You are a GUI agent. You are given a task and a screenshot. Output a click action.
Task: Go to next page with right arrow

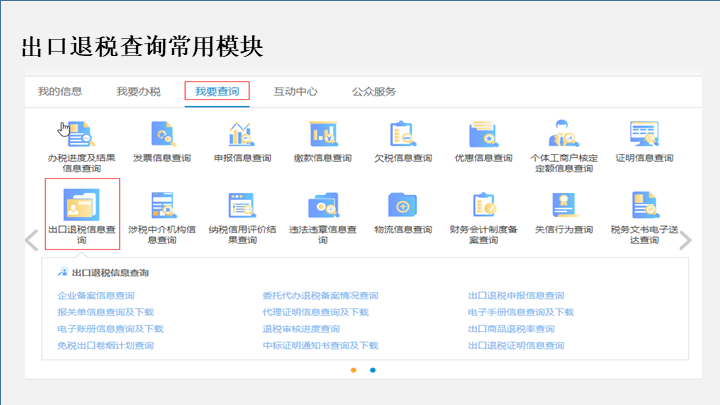click(x=685, y=240)
